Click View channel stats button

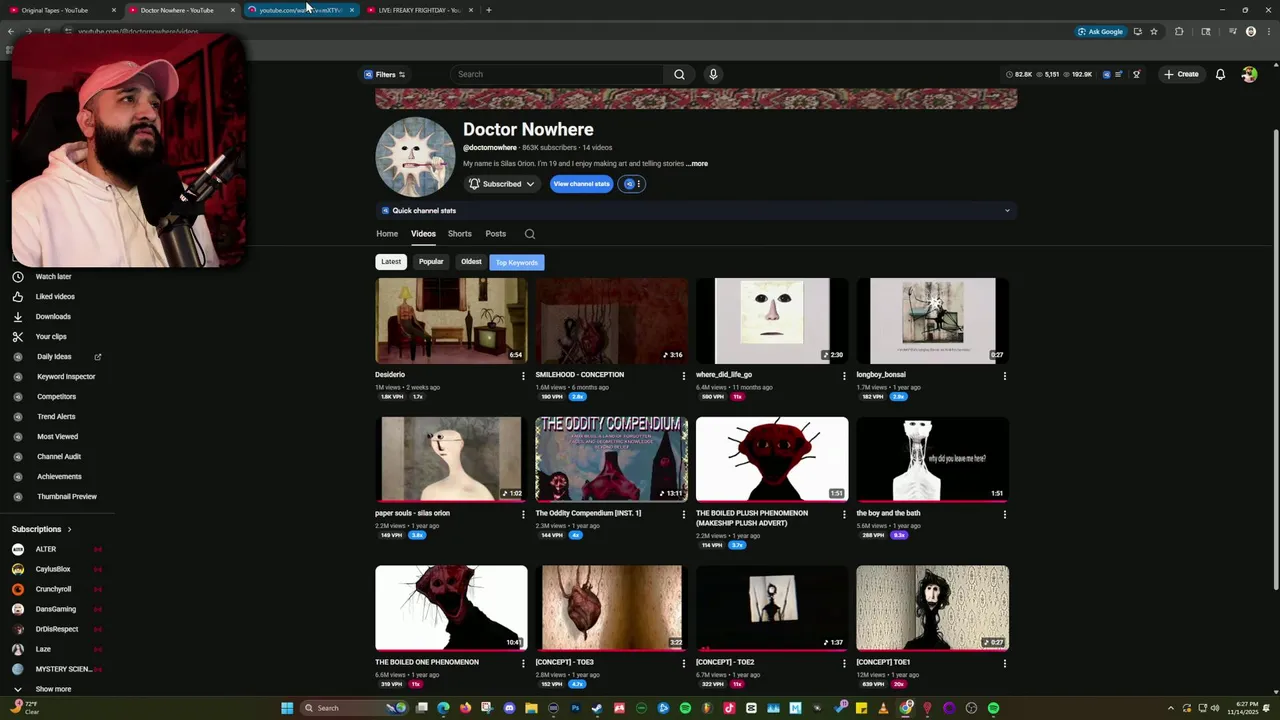[581, 184]
